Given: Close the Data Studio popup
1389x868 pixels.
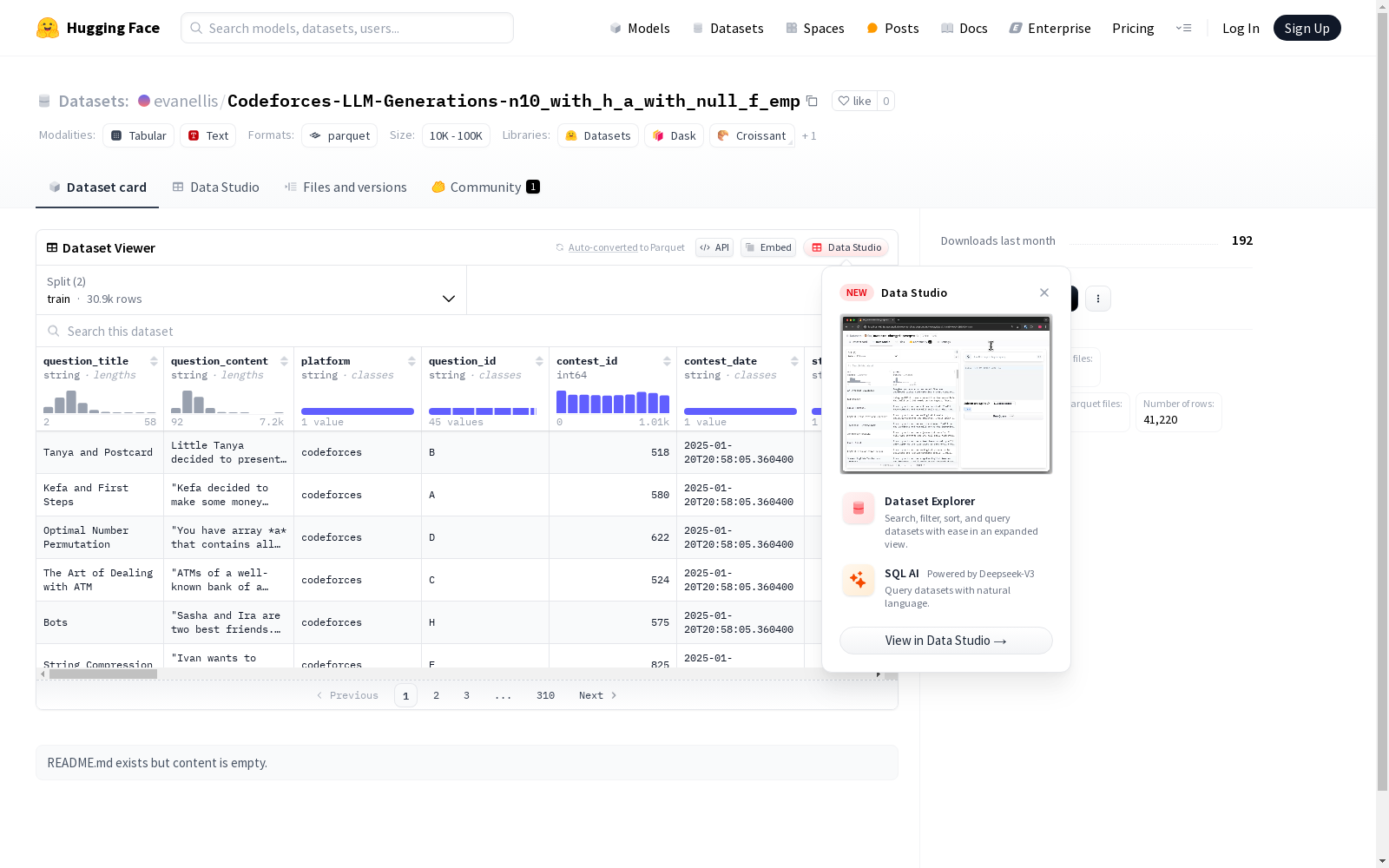Looking at the screenshot, I should 1044,293.
